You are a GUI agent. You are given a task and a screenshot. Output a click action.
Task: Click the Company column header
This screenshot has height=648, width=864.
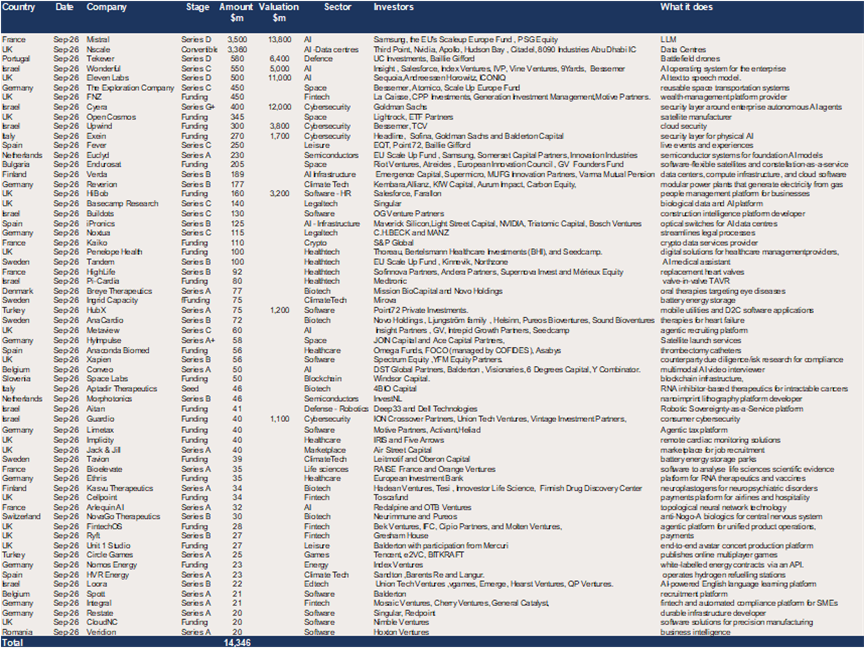(106, 7)
